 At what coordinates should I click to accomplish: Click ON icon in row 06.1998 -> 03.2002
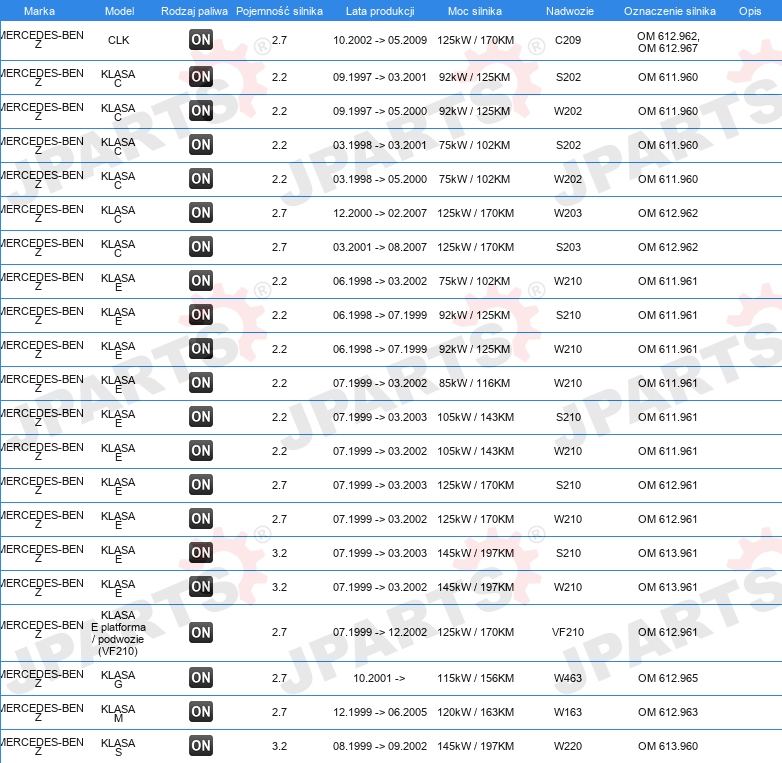point(201,280)
